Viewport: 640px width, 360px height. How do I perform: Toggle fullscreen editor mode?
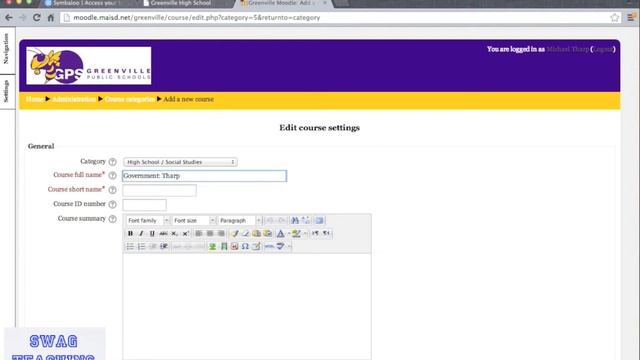click(319, 220)
